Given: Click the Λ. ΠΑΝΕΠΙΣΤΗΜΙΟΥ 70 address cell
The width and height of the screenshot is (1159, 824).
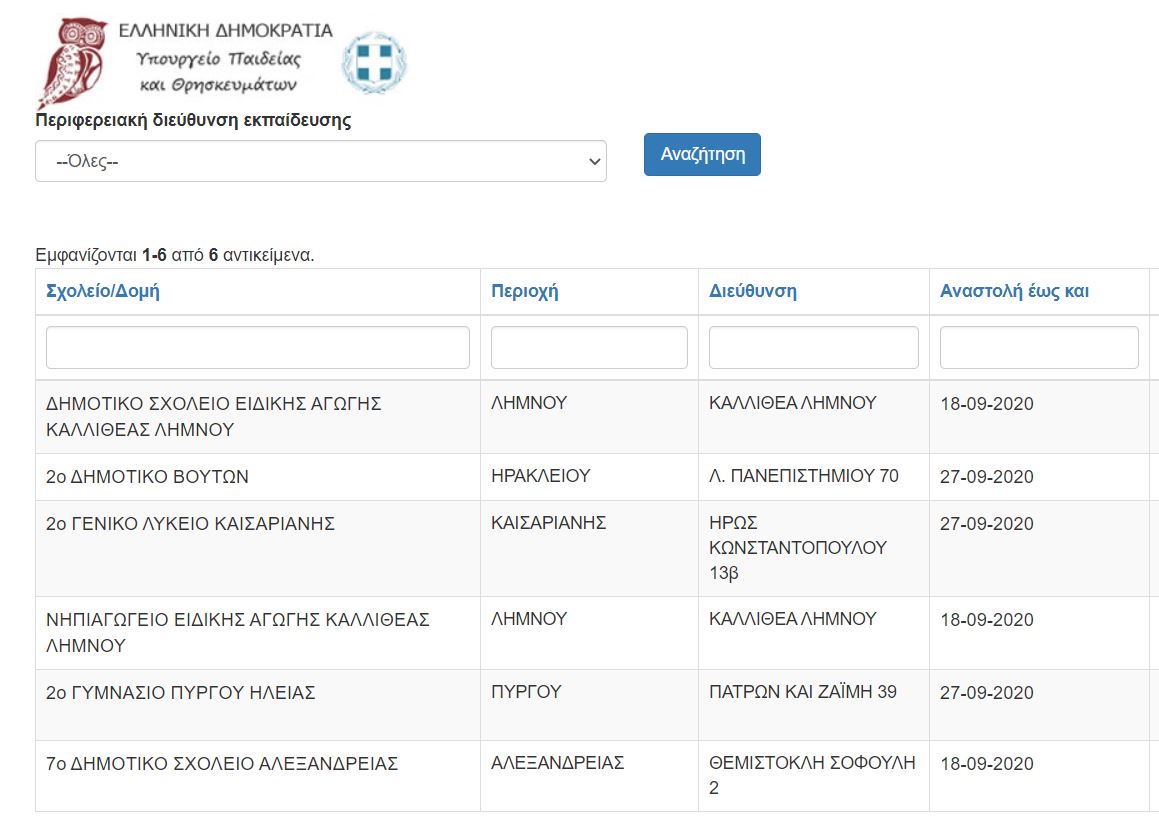Looking at the screenshot, I should pyautogui.click(x=803, y=476).
